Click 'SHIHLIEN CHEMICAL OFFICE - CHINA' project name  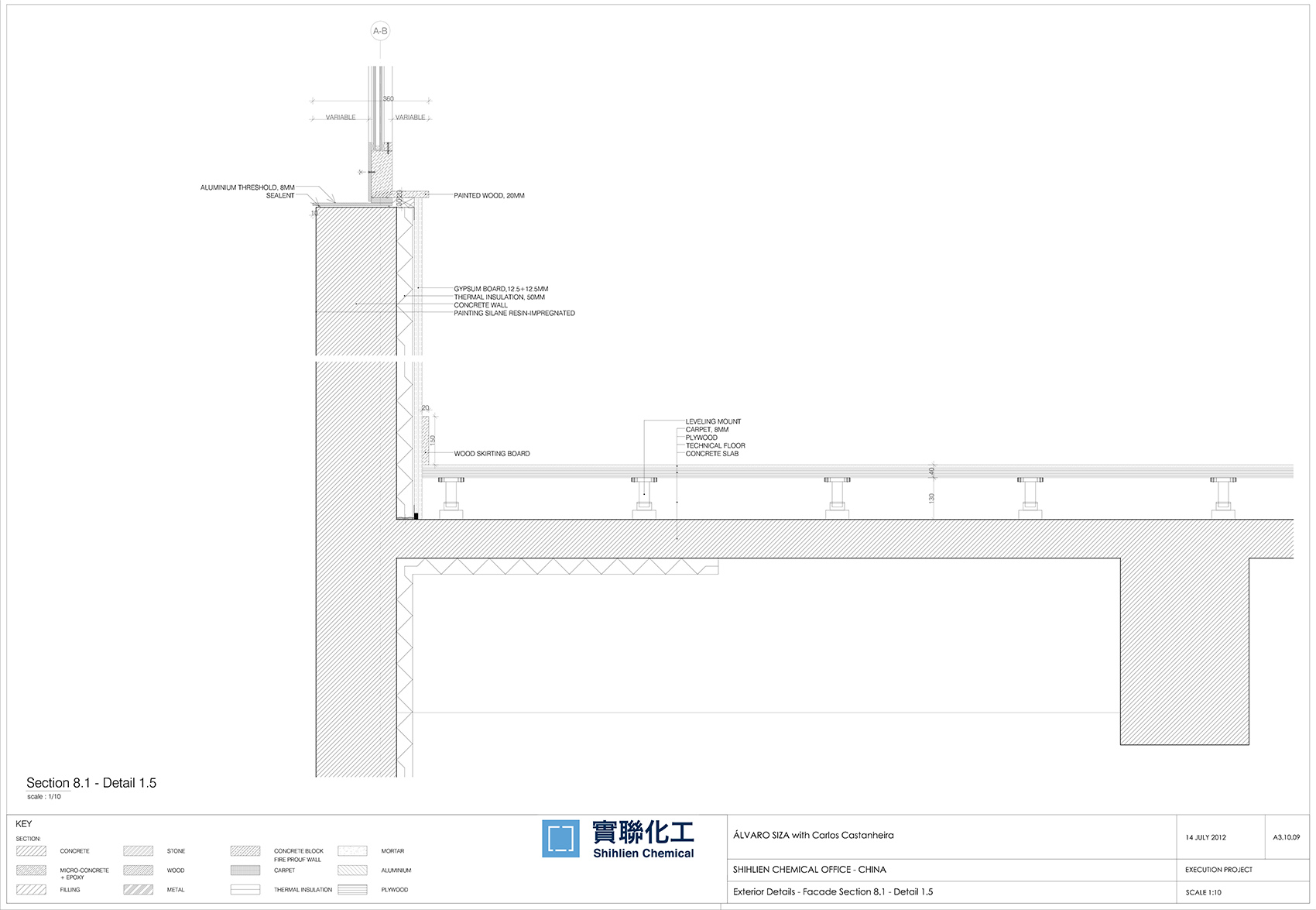(810, 870)
